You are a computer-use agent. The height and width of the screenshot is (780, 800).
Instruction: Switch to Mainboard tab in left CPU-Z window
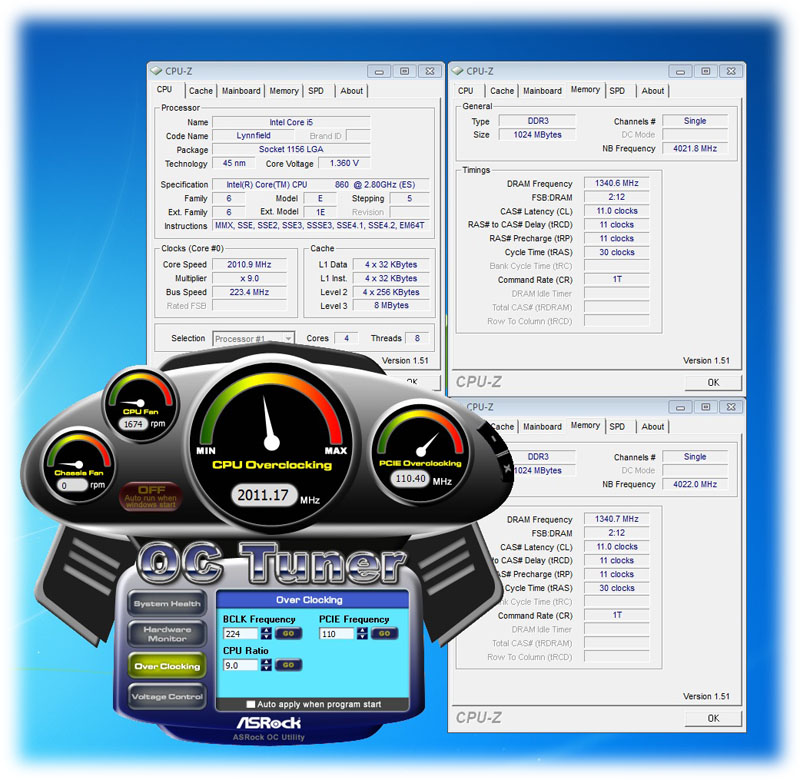tap(241, 91)
